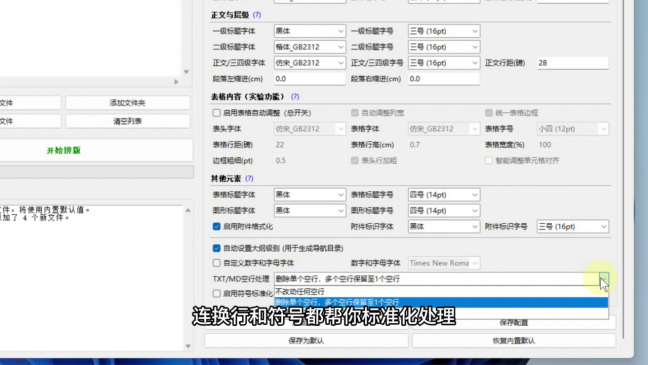Open the 附件标识字号 三号 (16pt) dropdown
Image resolution: width=648 pixels, height=365 pixels.
(572, 227)
